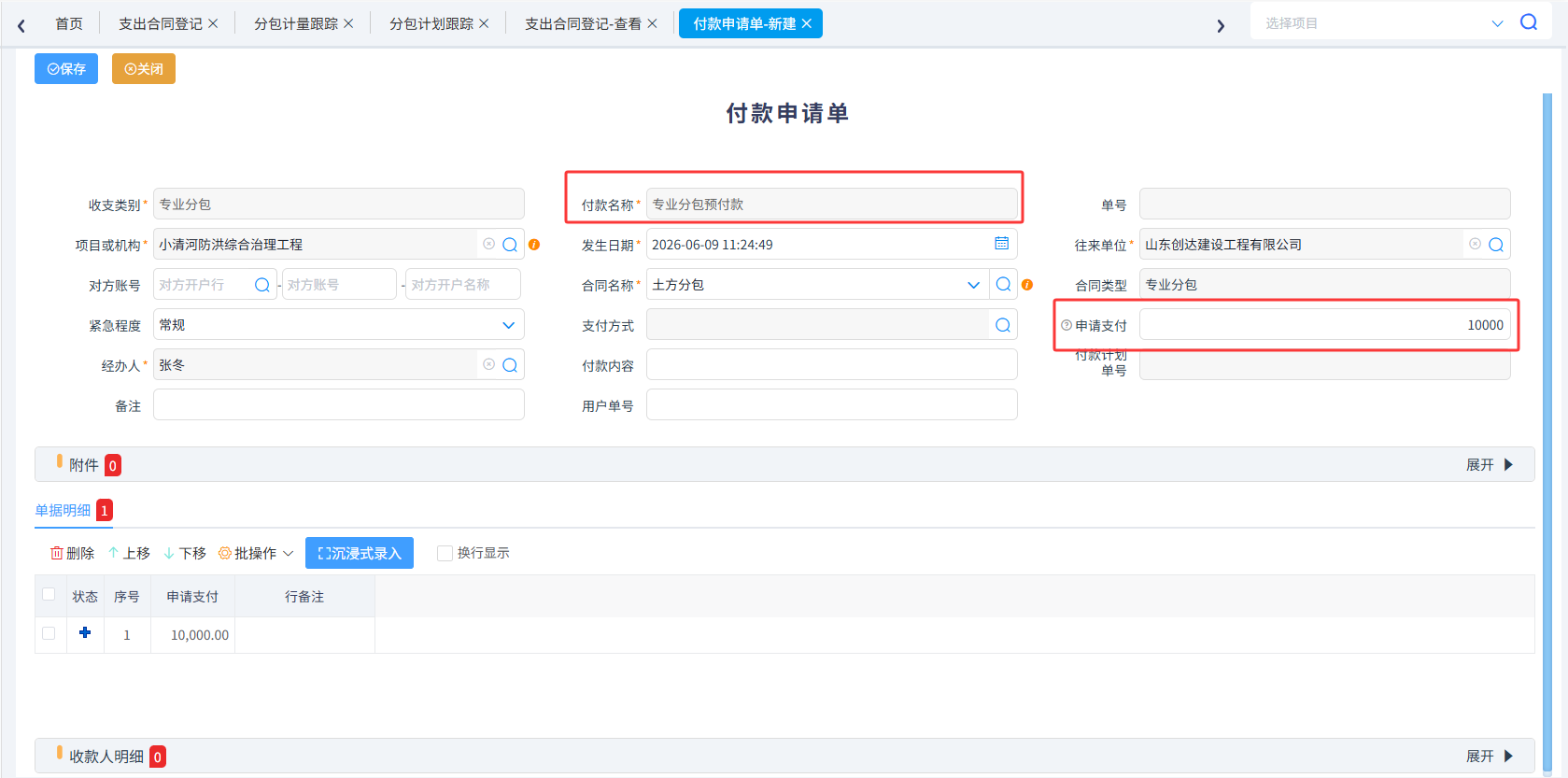1568x778 pixels.
Task: Click 删除 in detail toolbar
Action: coord(72,553)
